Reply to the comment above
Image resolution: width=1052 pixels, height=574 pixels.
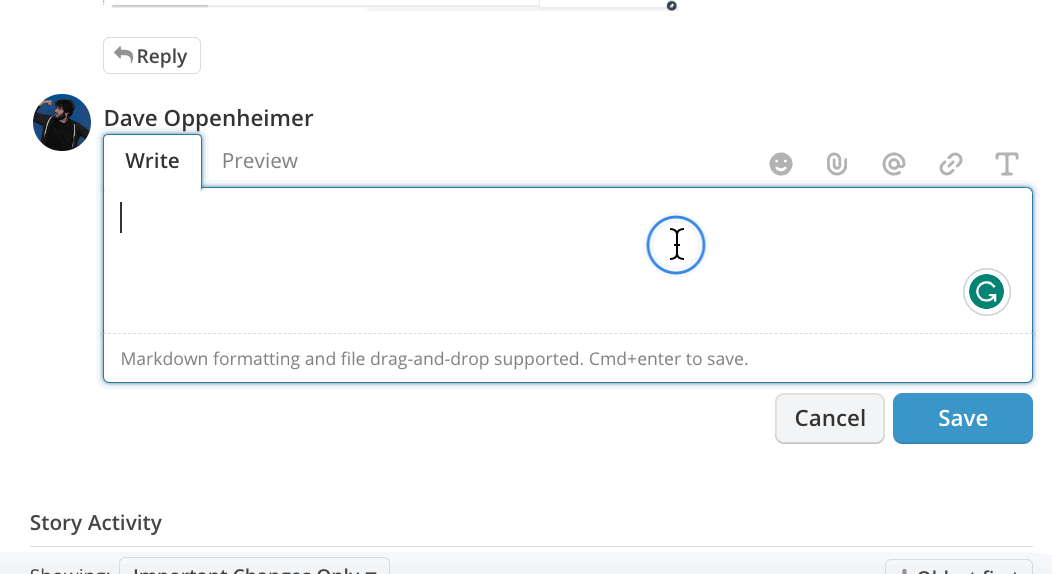point(152,56)
